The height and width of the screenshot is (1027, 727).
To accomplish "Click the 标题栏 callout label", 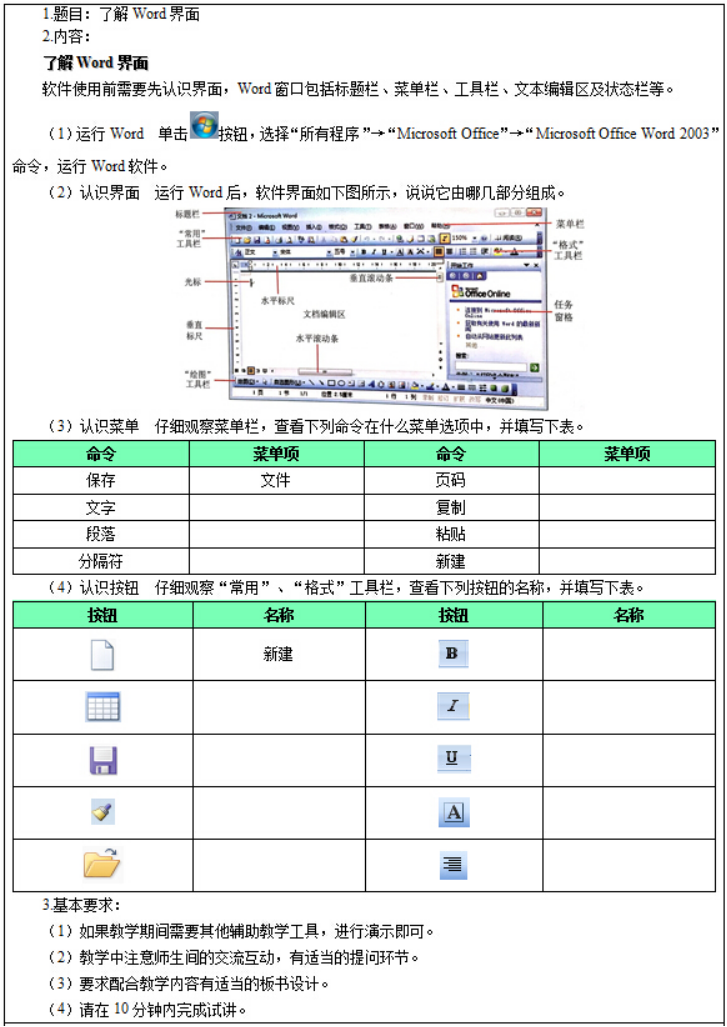I will (x=187, y=214).
